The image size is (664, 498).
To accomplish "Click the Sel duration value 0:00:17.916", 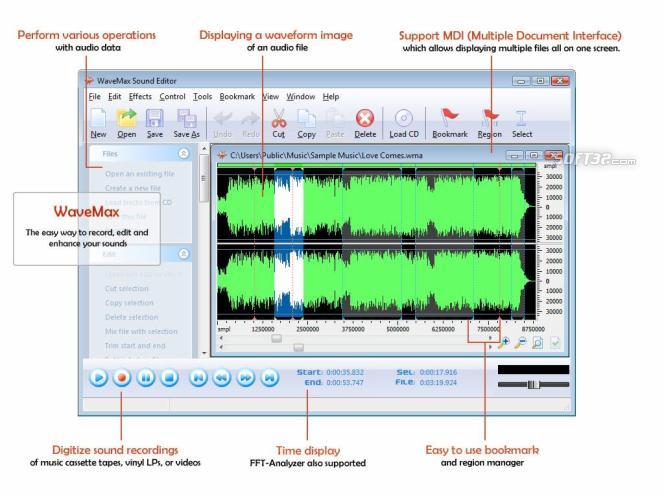I will [438, 372].
